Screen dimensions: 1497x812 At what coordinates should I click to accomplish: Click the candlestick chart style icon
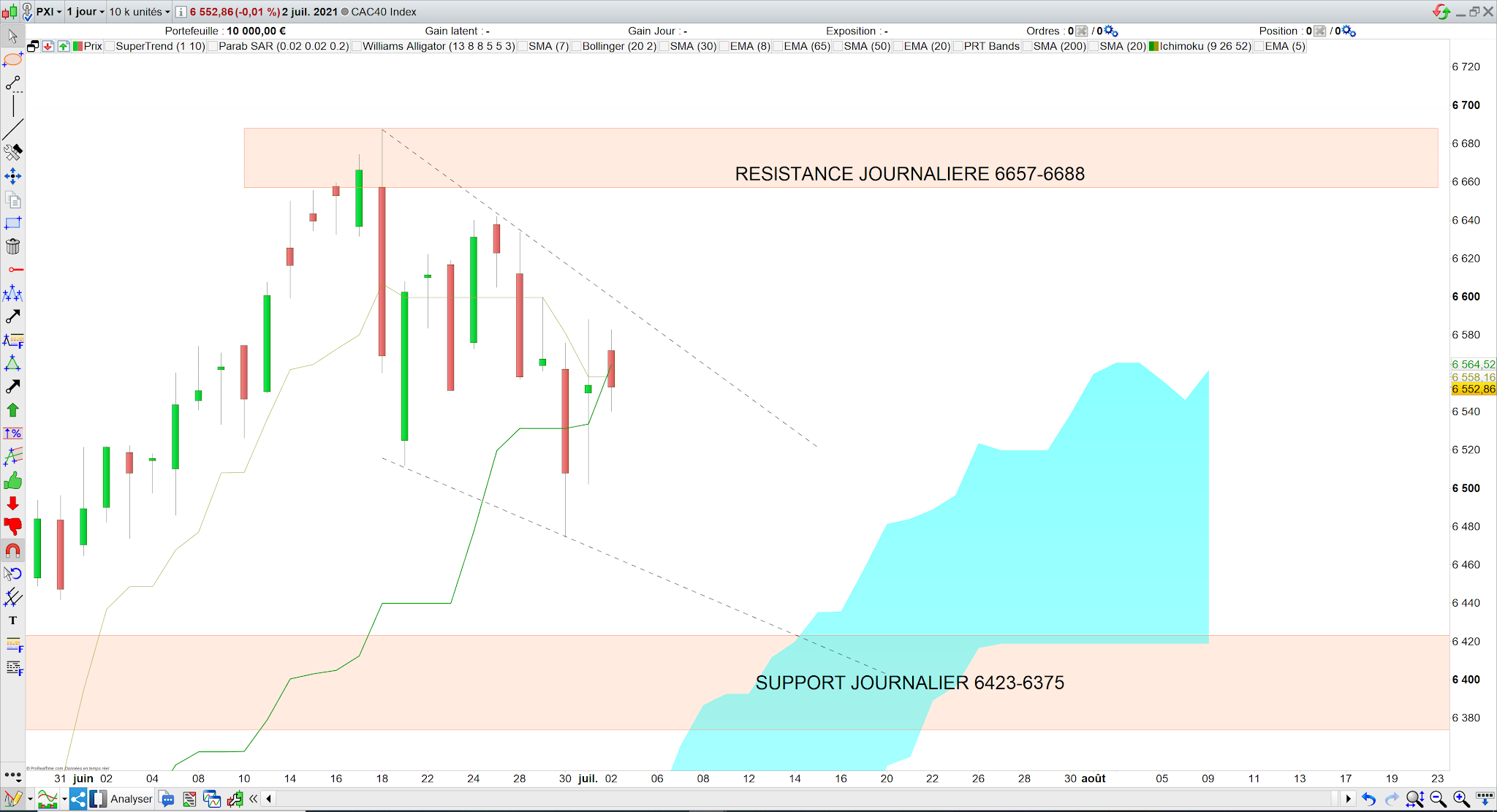10,12
